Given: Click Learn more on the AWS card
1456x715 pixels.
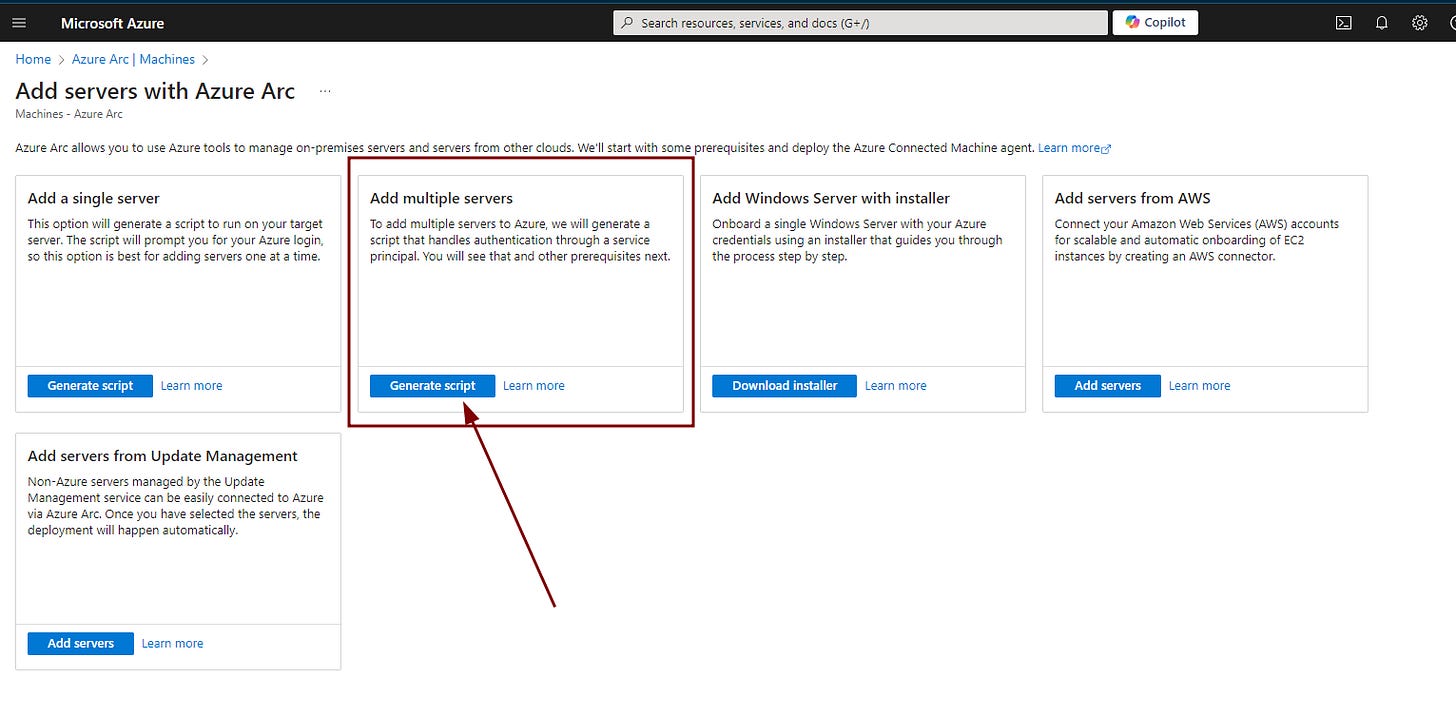Looking at the screenshot, I should pos(1199,385).
